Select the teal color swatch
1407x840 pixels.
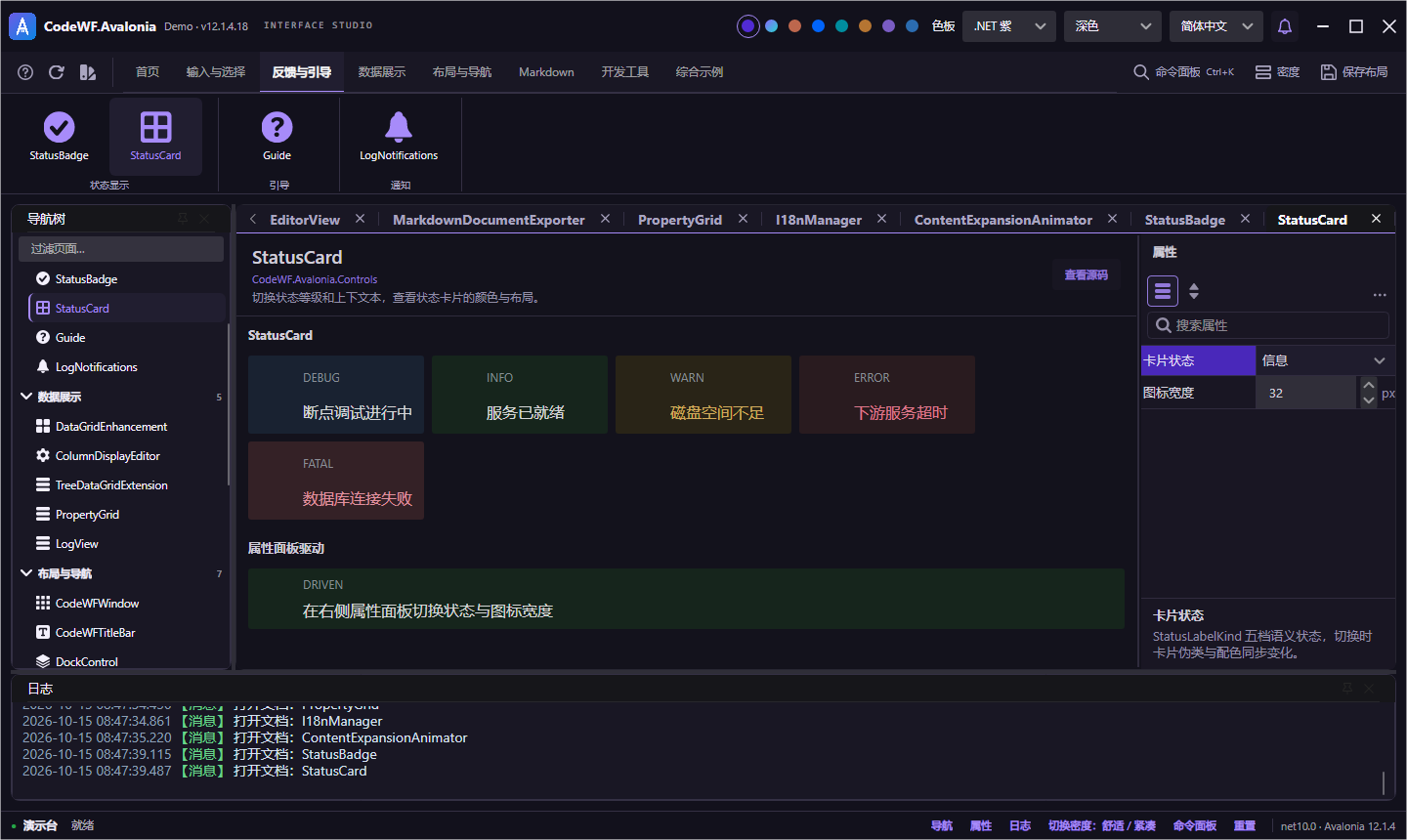841,26
